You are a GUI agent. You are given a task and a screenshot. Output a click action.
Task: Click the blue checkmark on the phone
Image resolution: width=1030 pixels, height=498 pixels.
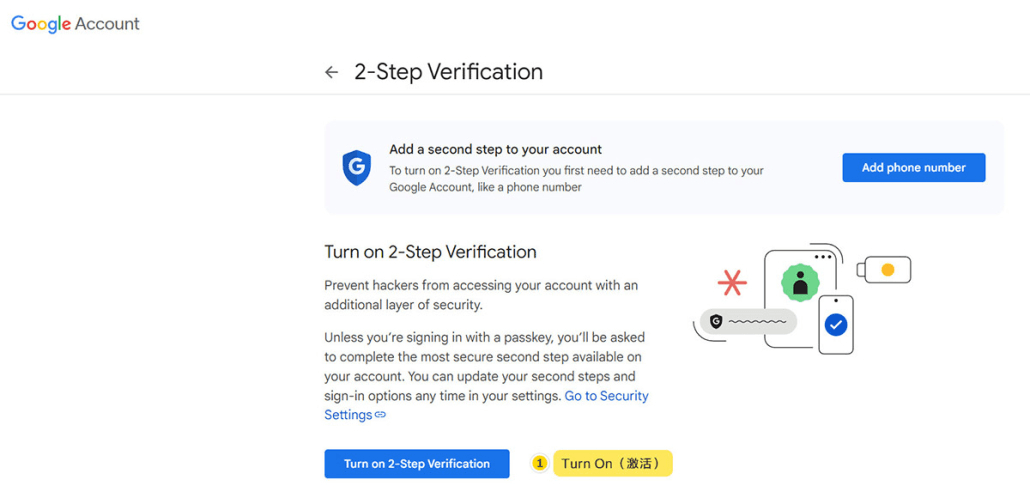[836, 324]
